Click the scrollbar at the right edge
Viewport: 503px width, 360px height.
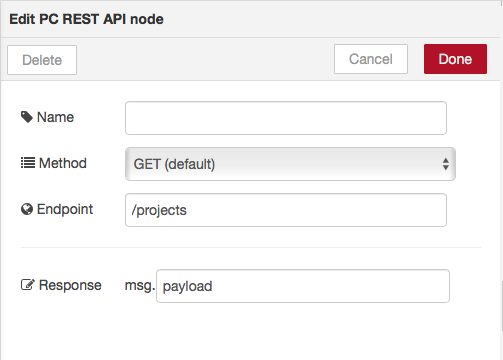coord(501,306)
